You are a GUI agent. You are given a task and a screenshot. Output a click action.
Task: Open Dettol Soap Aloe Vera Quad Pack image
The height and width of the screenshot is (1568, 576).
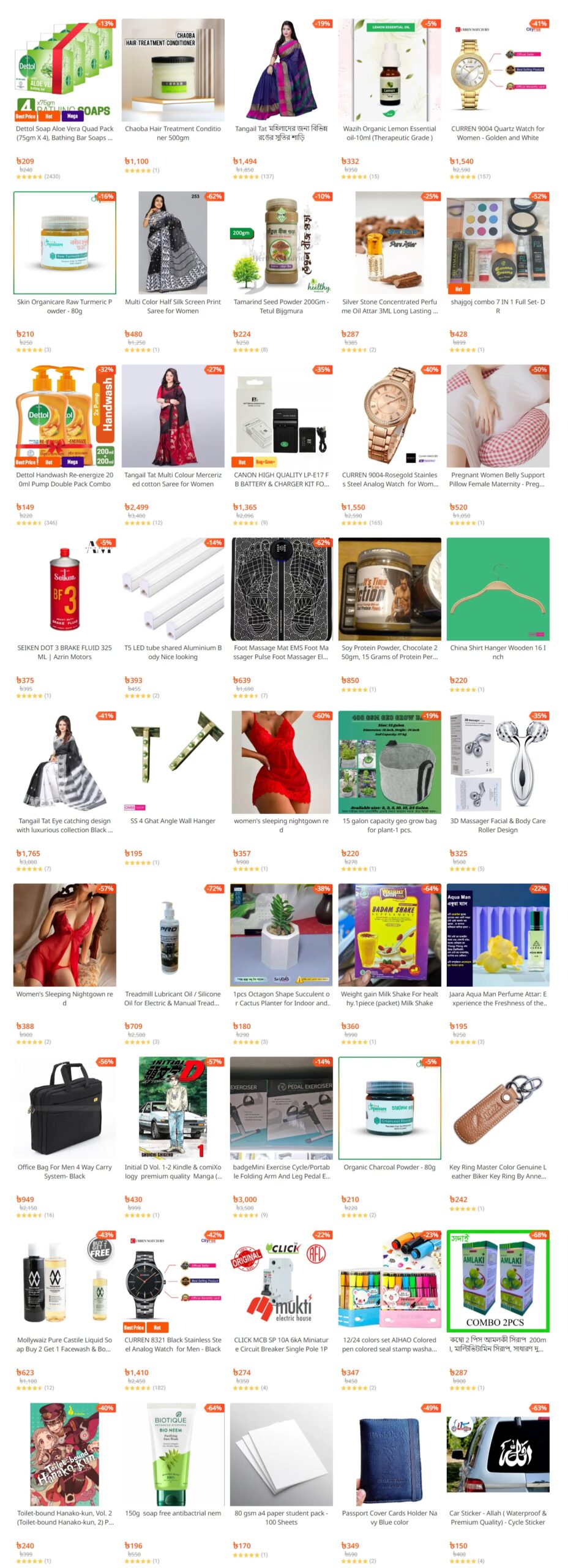pyautogui.click(x=64, y=69)
